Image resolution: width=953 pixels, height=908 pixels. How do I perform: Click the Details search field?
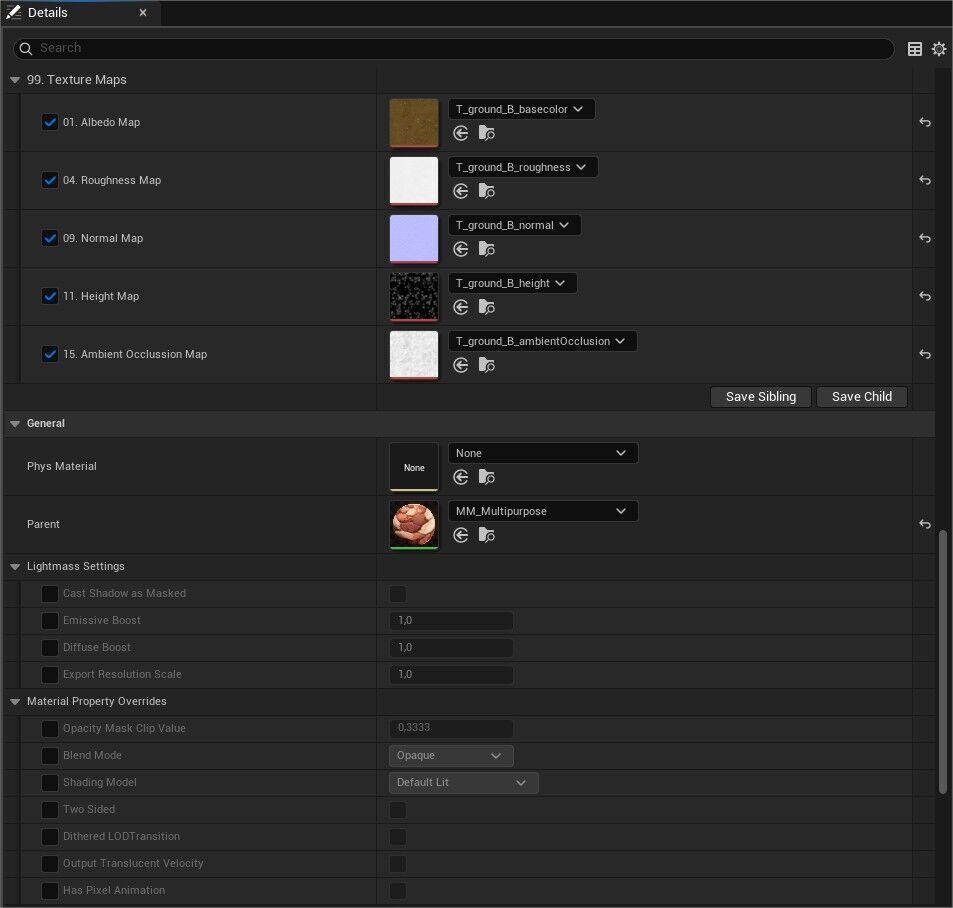453,49
